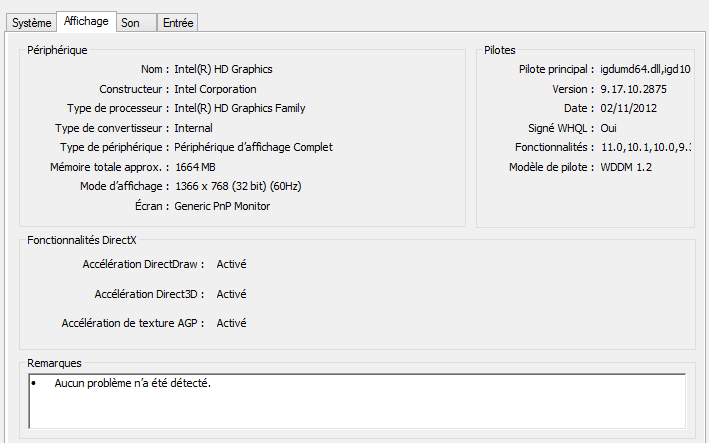Click the 'Type de périphérique :' label

point(114,147)
